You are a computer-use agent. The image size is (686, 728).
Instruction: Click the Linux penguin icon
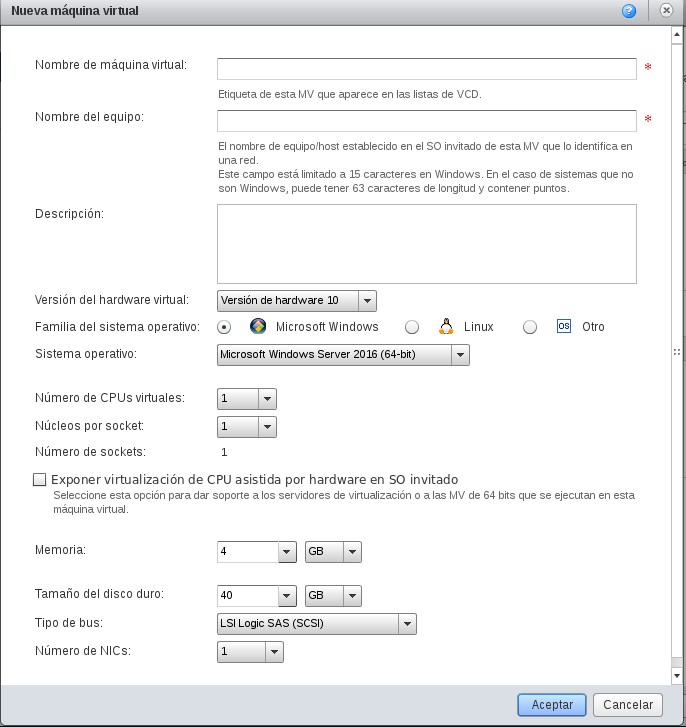[x=447, y=326]
